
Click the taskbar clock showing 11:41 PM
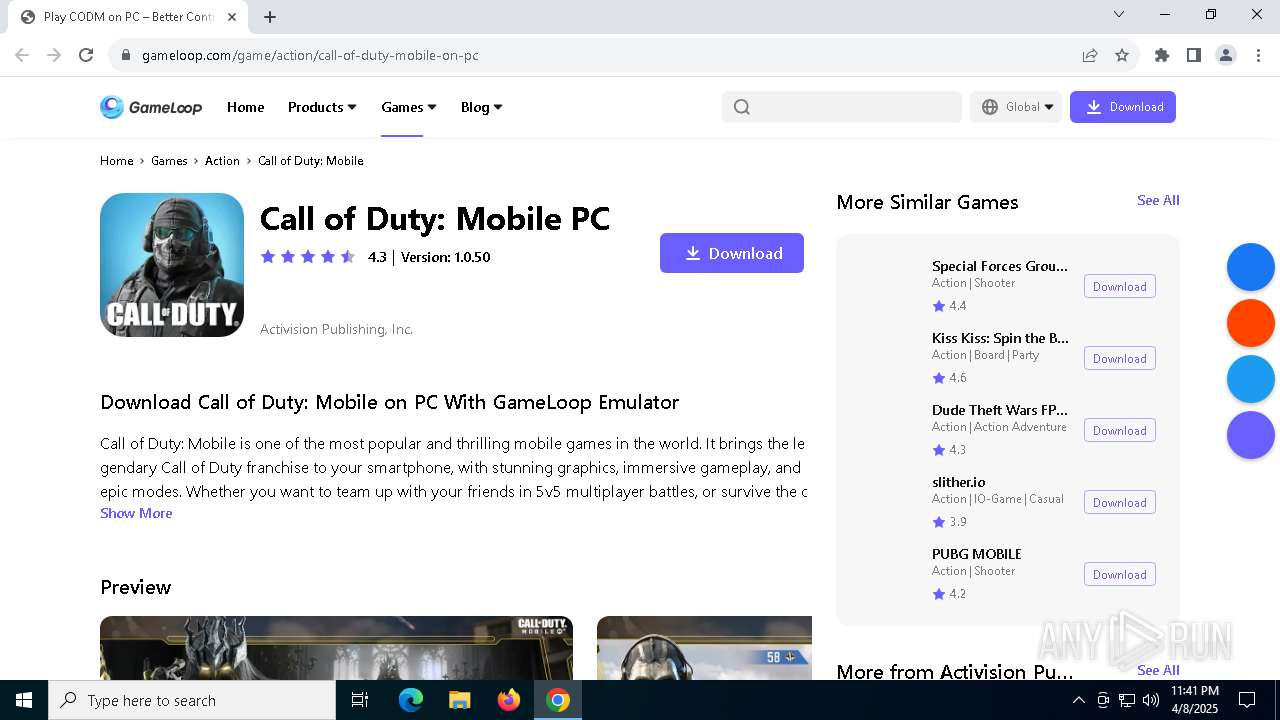pyautogui.click(x=1195, y=700)
